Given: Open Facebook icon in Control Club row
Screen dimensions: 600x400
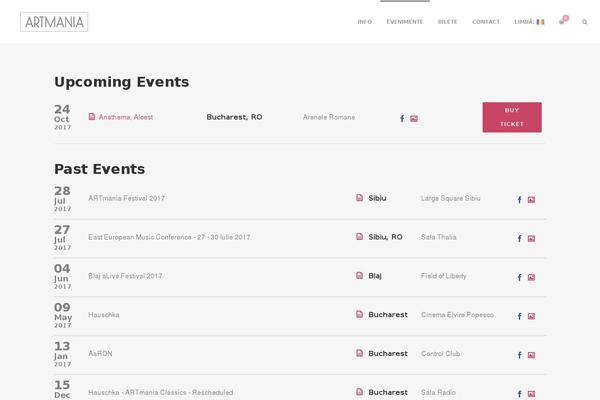Looking at the screenshot, I should pos(520,355).
